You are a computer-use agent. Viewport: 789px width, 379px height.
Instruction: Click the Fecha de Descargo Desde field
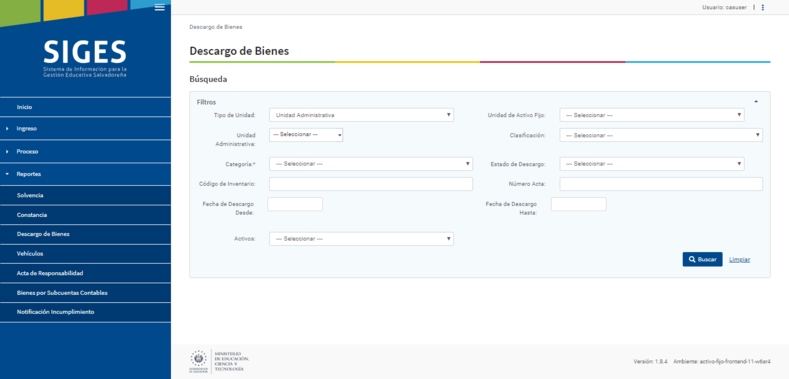pos(295,204)
